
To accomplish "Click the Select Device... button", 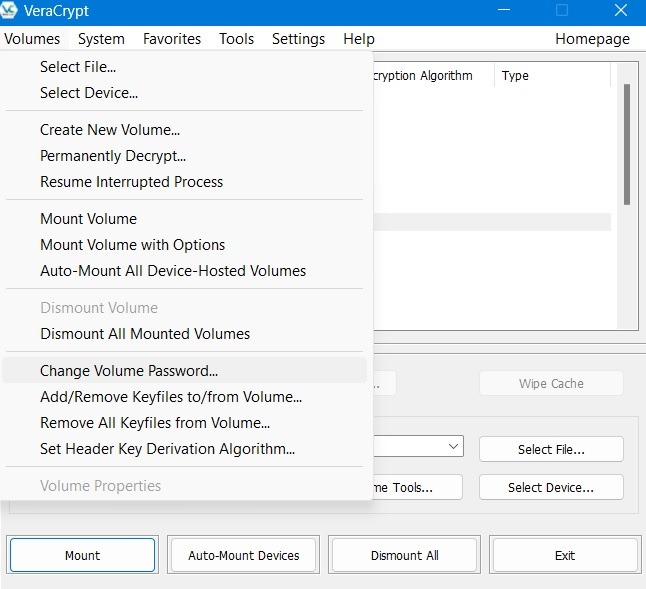I will point(551,487).
